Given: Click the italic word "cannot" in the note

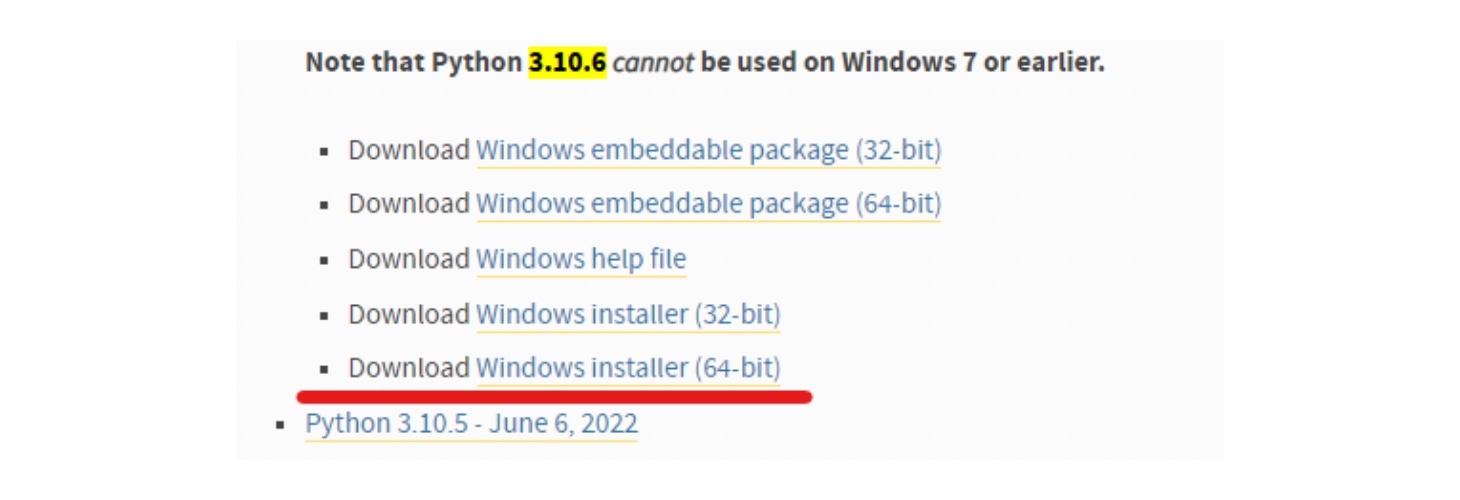Looking at the screenshot, I should 653,62.
